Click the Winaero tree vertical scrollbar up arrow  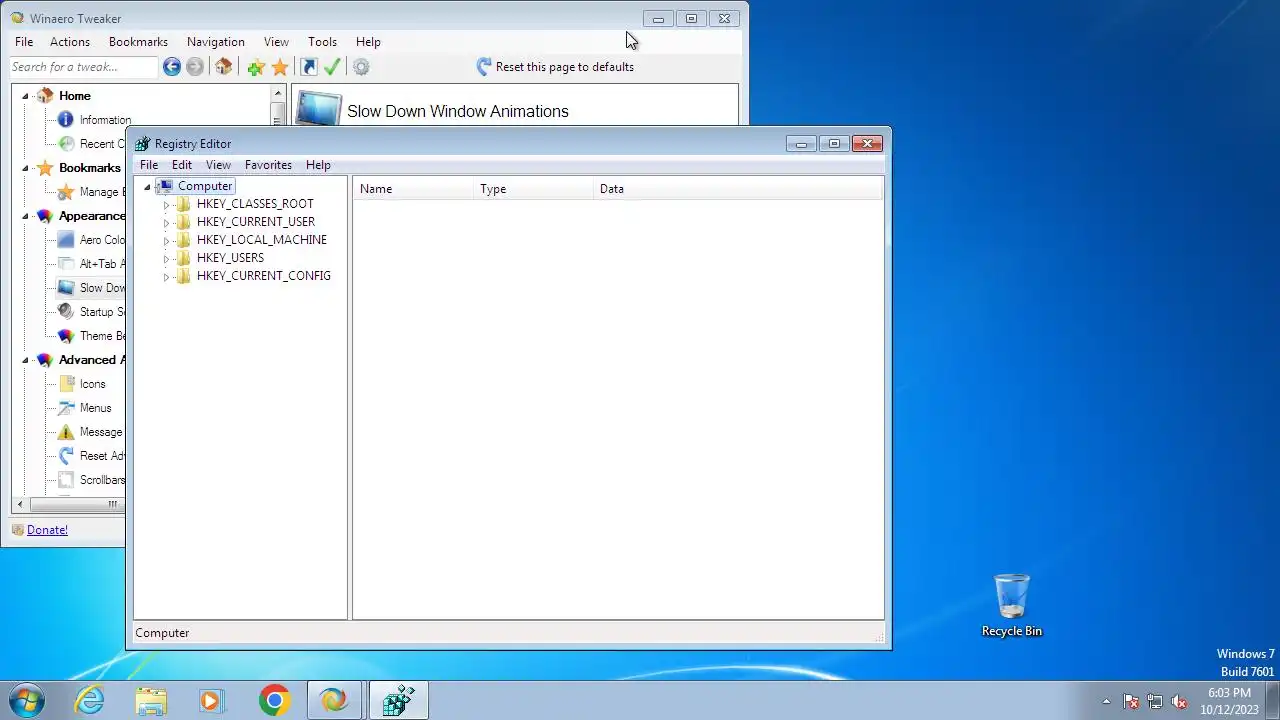[x=278, y=93]
